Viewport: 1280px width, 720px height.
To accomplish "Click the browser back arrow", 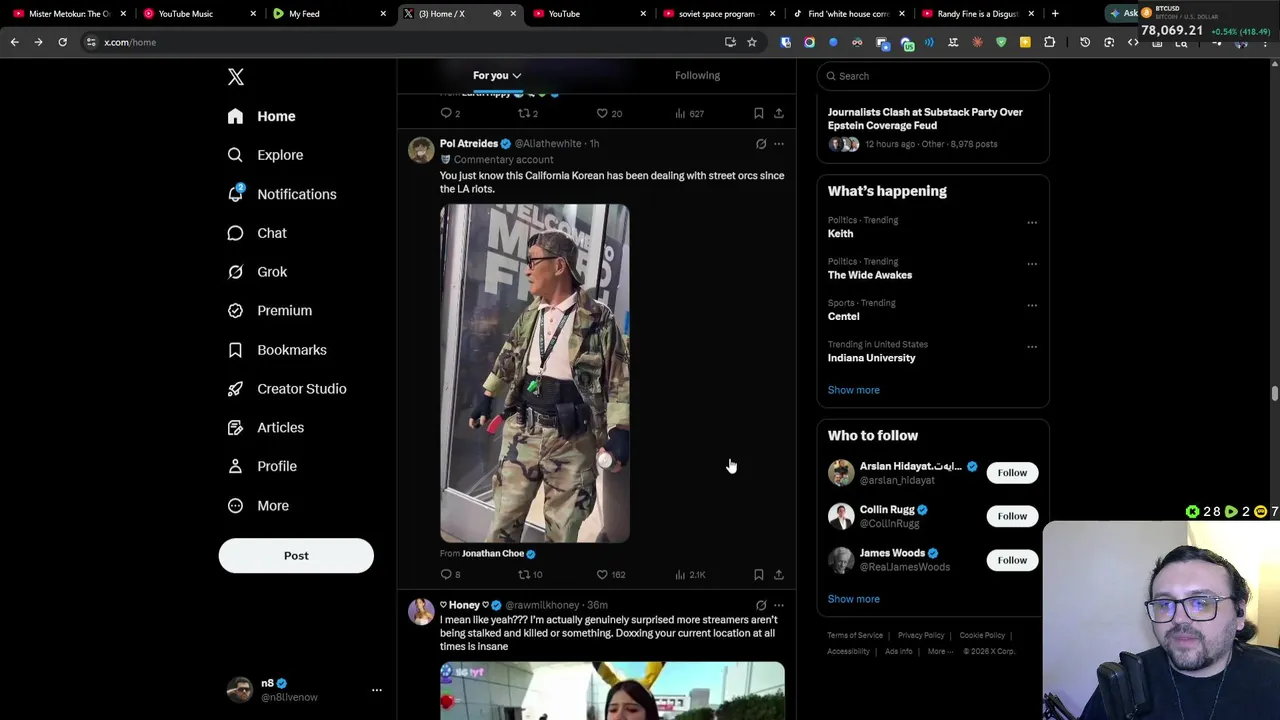I will [14, 42].
